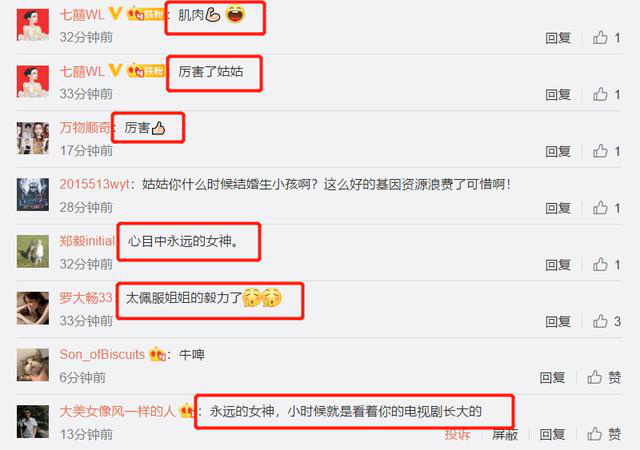The image size is (640, 450).
Task: Like 郑毅initial's 女神 comment
Action: pos(606,265)
